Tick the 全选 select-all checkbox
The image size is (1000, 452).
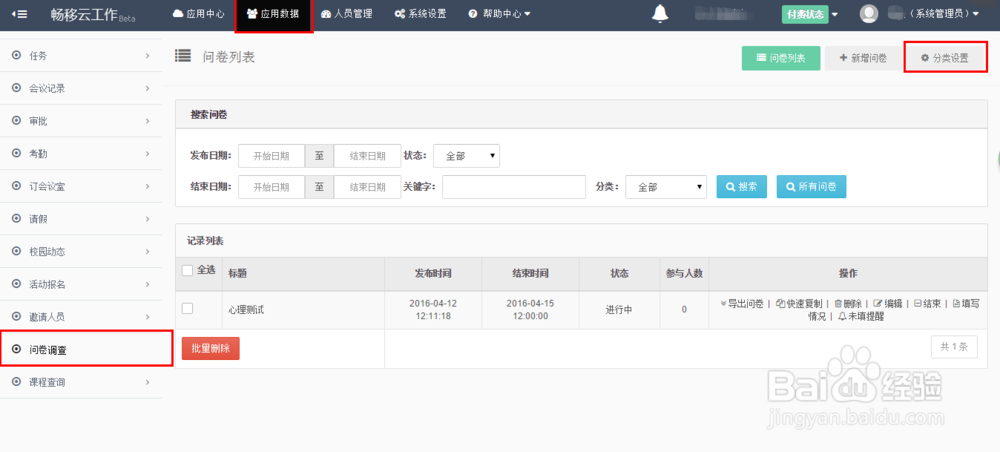tap(188, 270)
